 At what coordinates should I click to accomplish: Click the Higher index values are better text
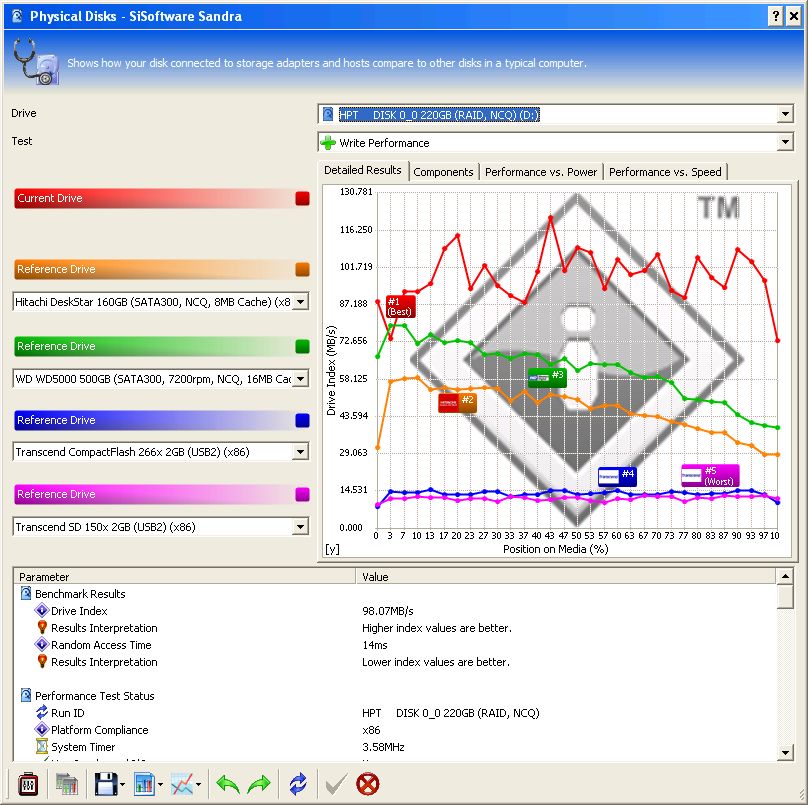(437, 628)
